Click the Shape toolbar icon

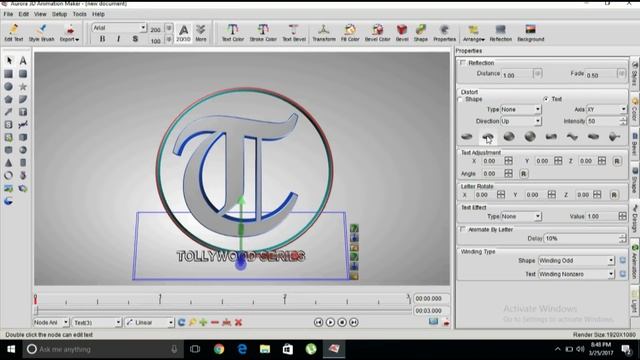[420, 33]
